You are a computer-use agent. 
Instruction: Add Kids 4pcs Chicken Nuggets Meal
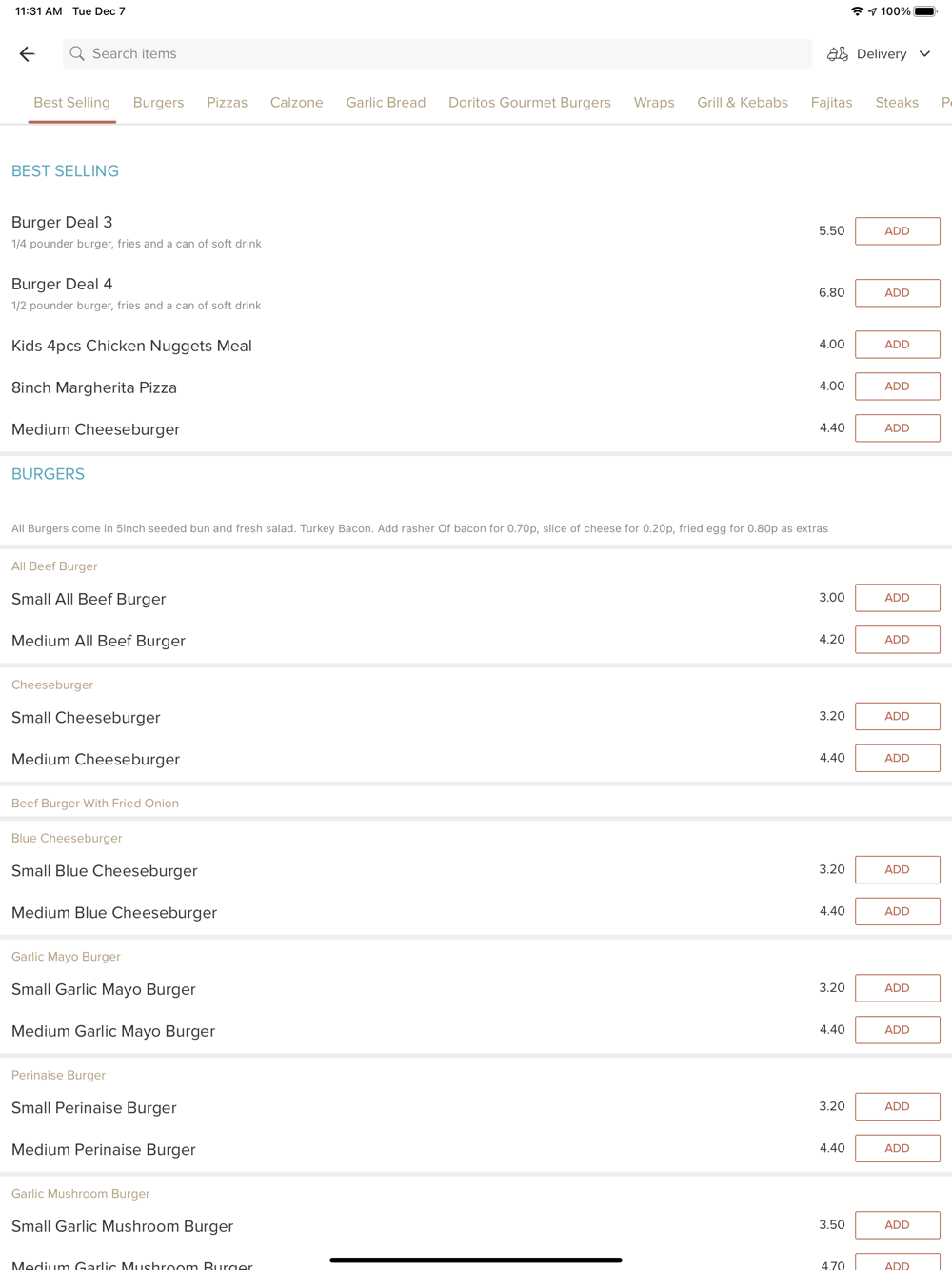tap(897, 345)
